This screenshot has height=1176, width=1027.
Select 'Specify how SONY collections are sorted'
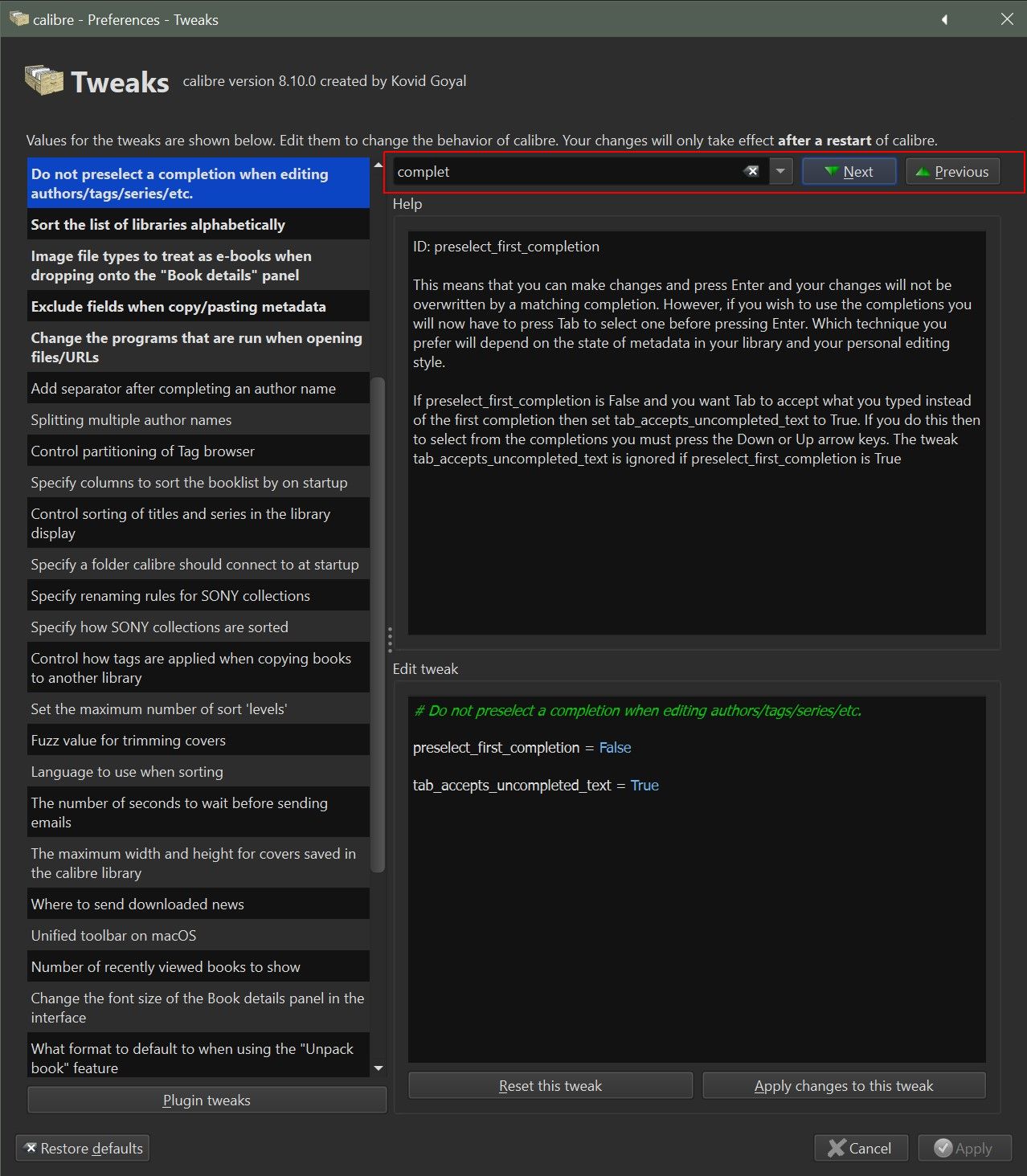click(x=198, y=627)
